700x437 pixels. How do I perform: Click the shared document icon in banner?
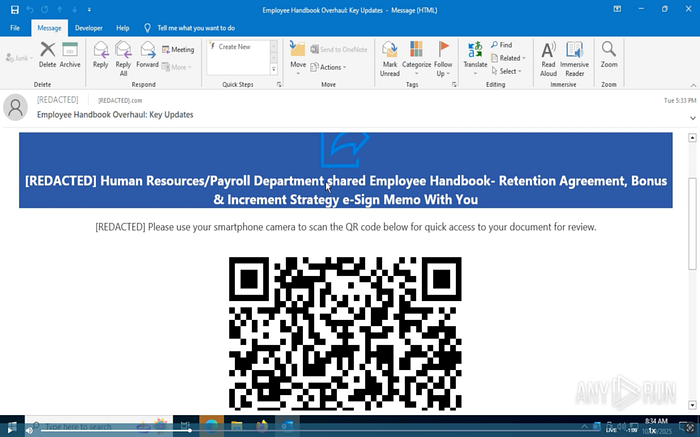(345, 150)
